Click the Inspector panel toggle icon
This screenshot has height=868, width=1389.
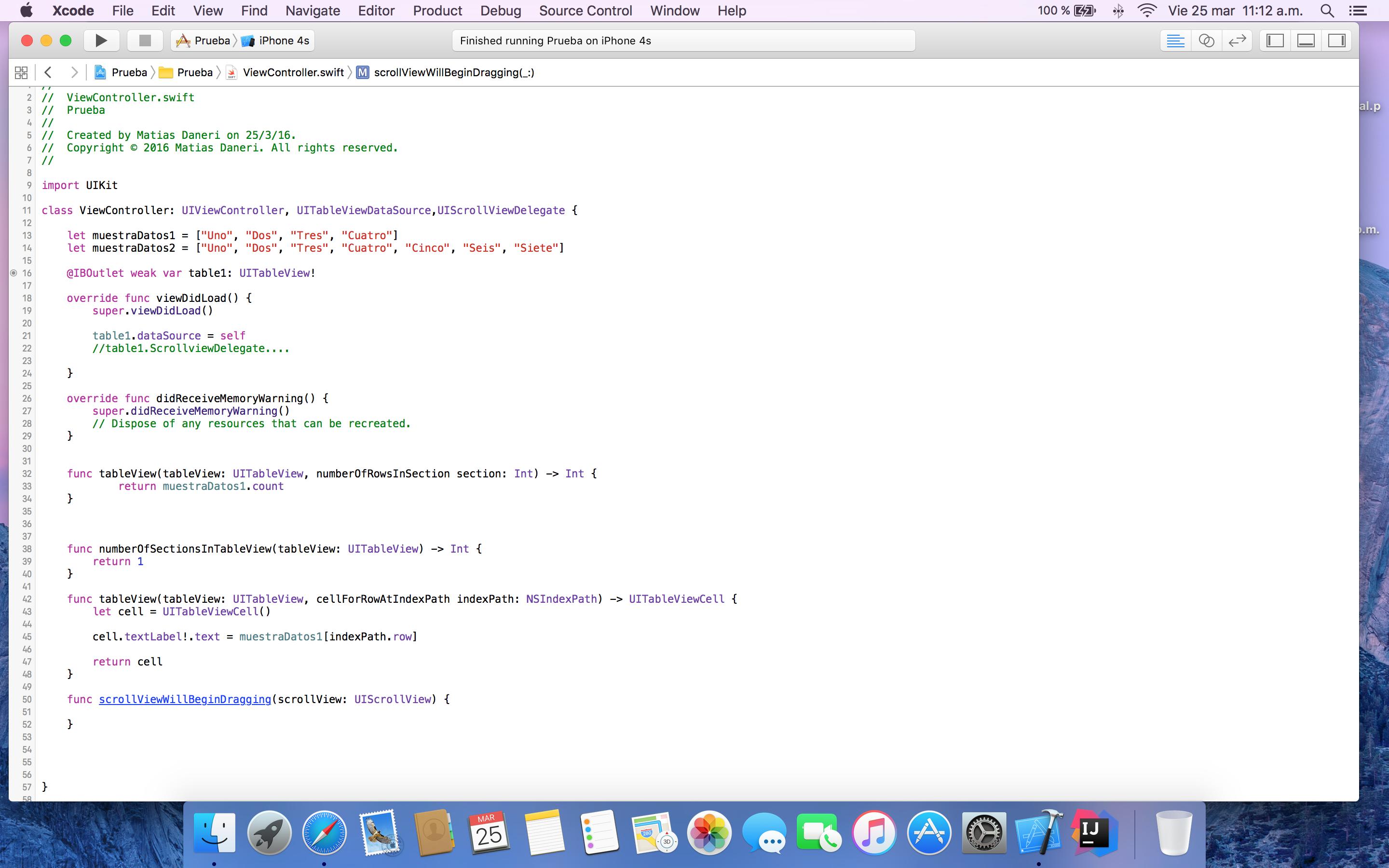pos(1337,40)
